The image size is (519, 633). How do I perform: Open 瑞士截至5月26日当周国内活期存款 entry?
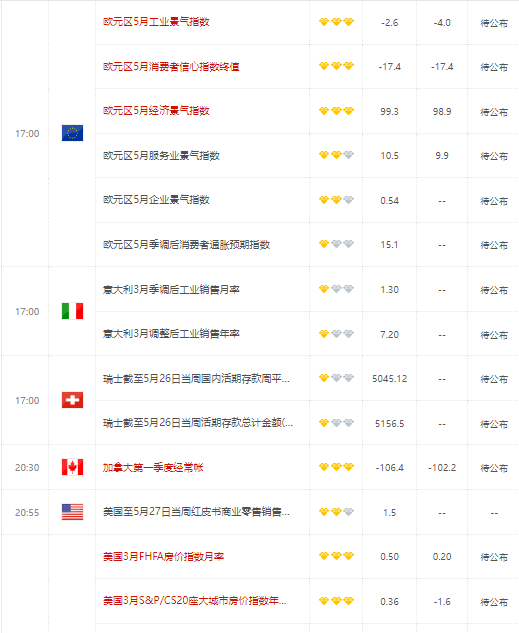click(196, 379)
